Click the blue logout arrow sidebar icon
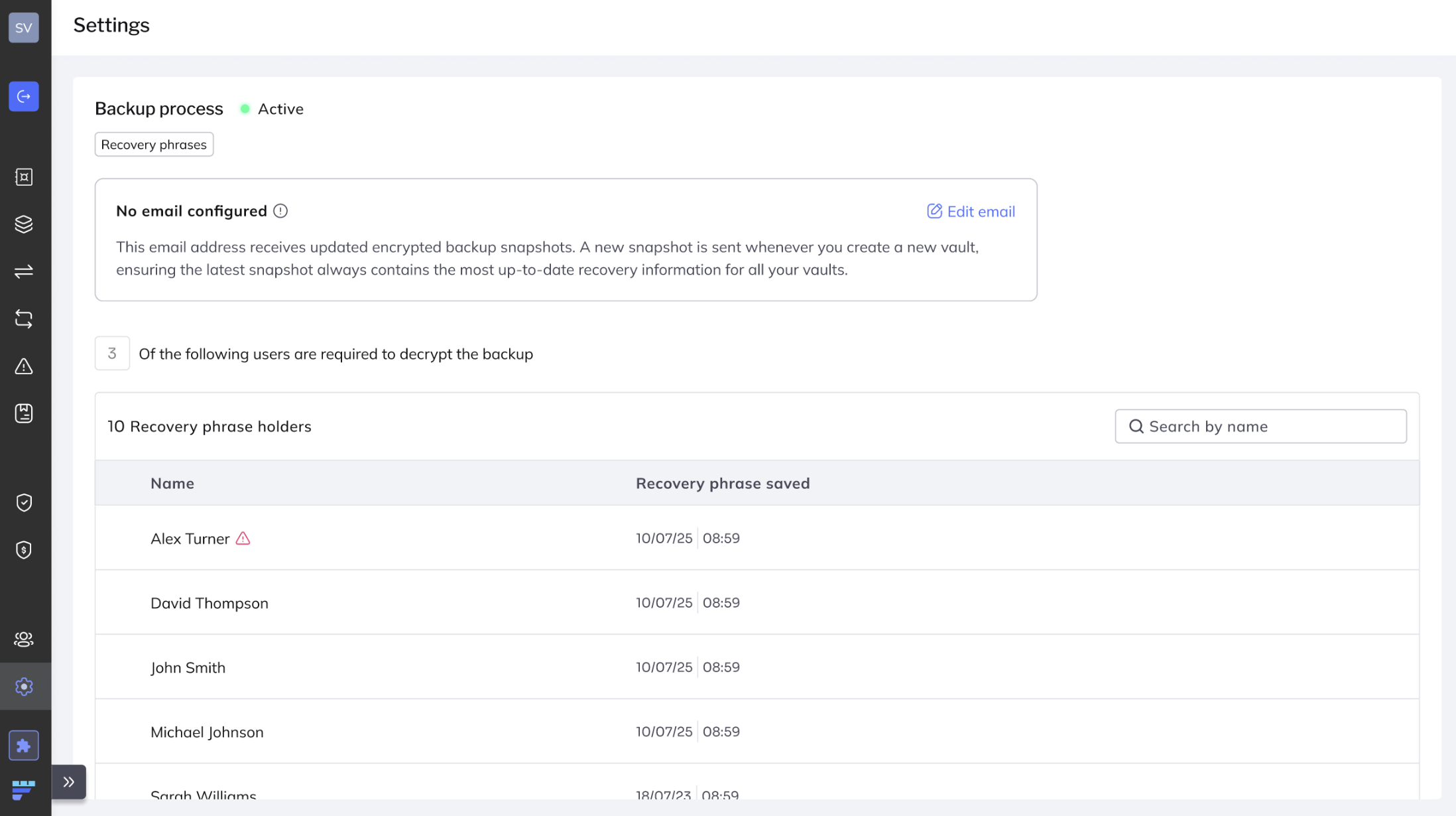 coord(24,97)
